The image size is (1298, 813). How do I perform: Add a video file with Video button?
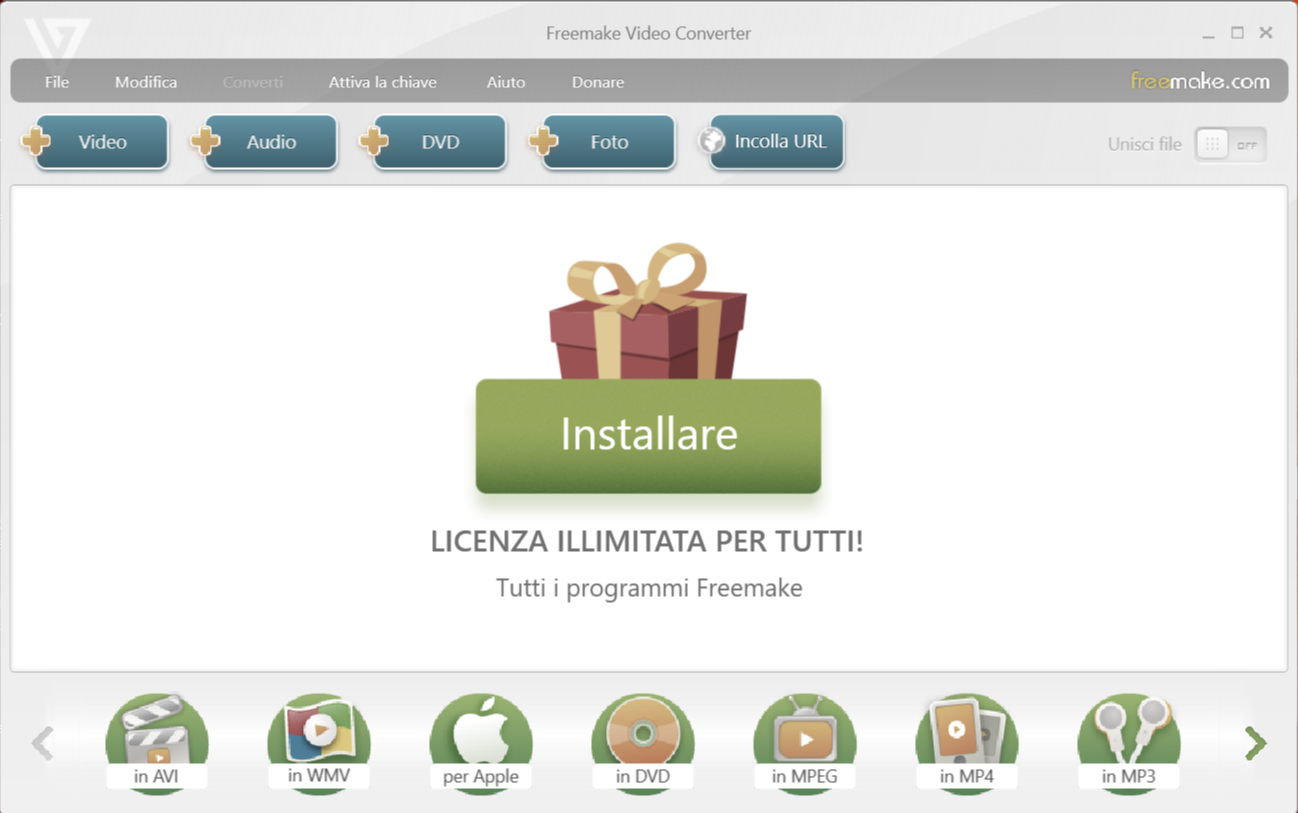click(95, 142)
